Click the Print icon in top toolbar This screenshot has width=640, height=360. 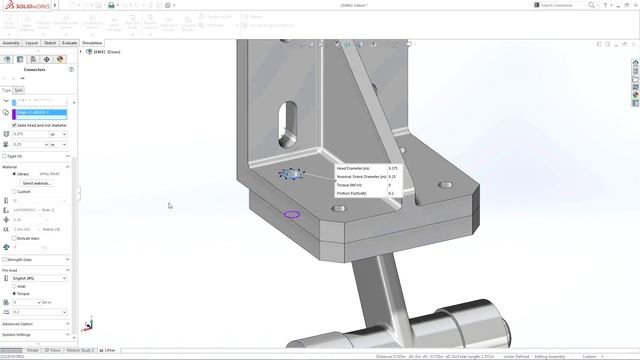click(111, 5)
